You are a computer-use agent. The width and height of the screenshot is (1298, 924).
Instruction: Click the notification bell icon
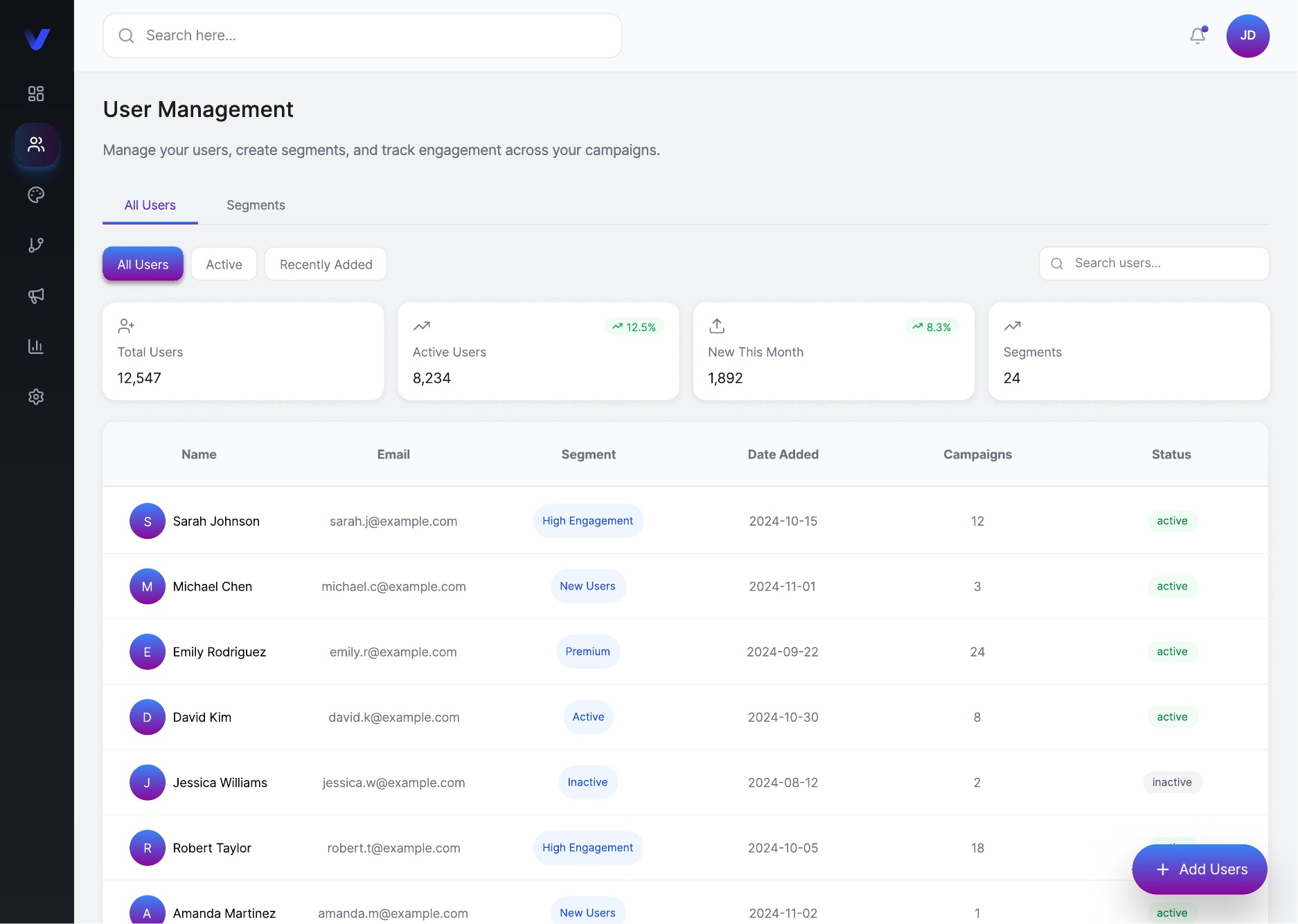click(1198, 35)
